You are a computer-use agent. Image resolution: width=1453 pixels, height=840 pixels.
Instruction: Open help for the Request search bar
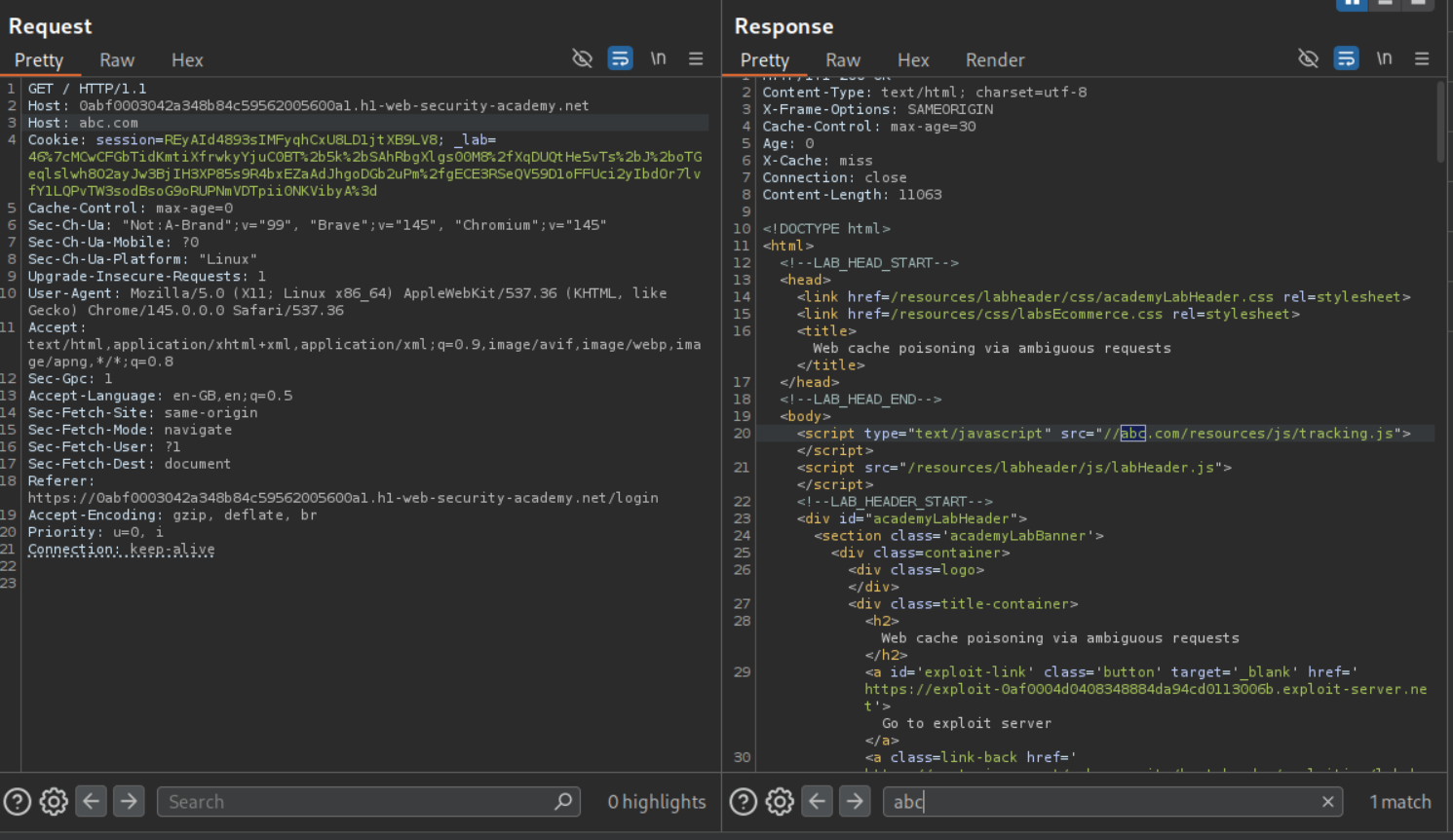tap(18, 801)
